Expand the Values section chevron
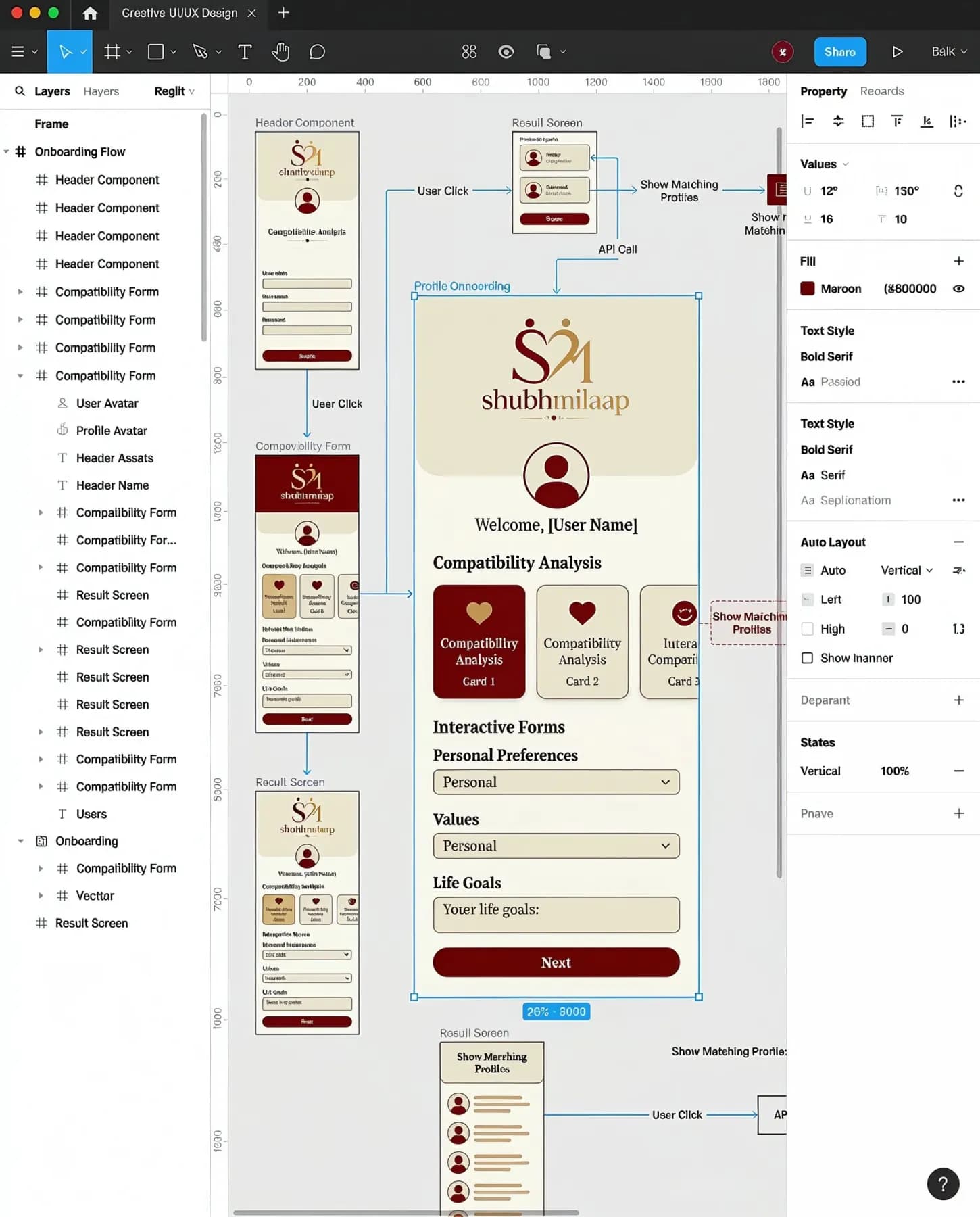The width and height of the screenshot is (980, 1217). [x=846, y=164]
